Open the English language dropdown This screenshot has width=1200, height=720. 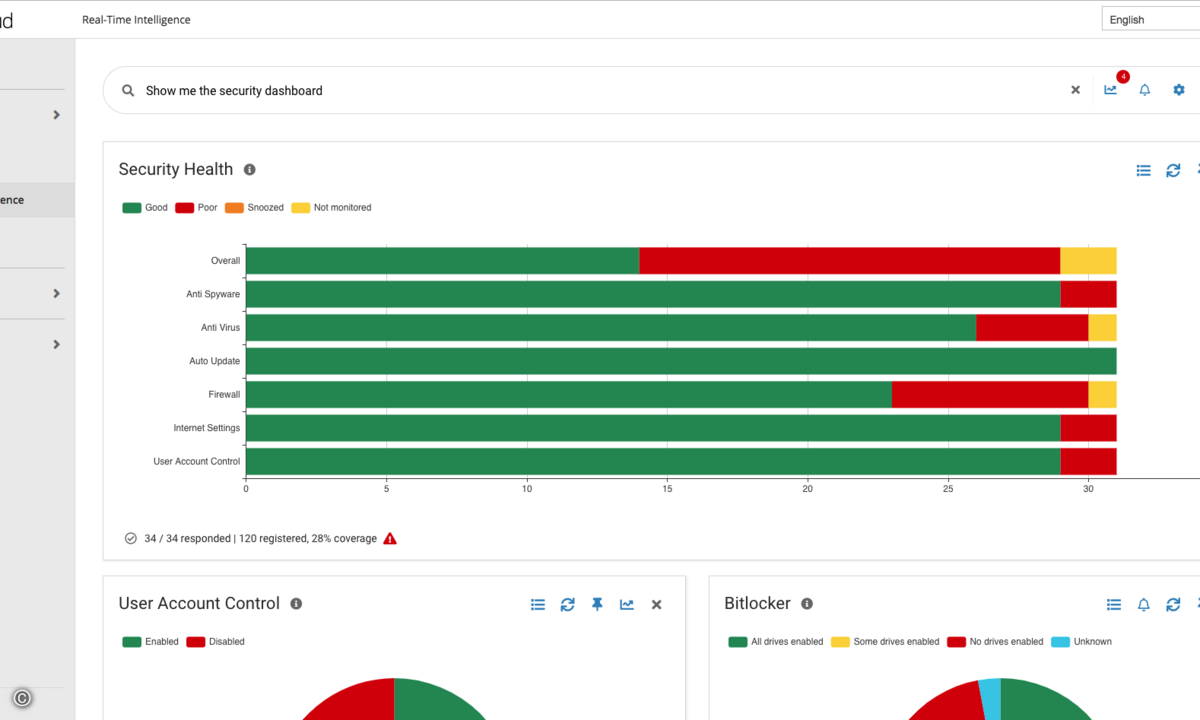click(x=1151, y=19)
